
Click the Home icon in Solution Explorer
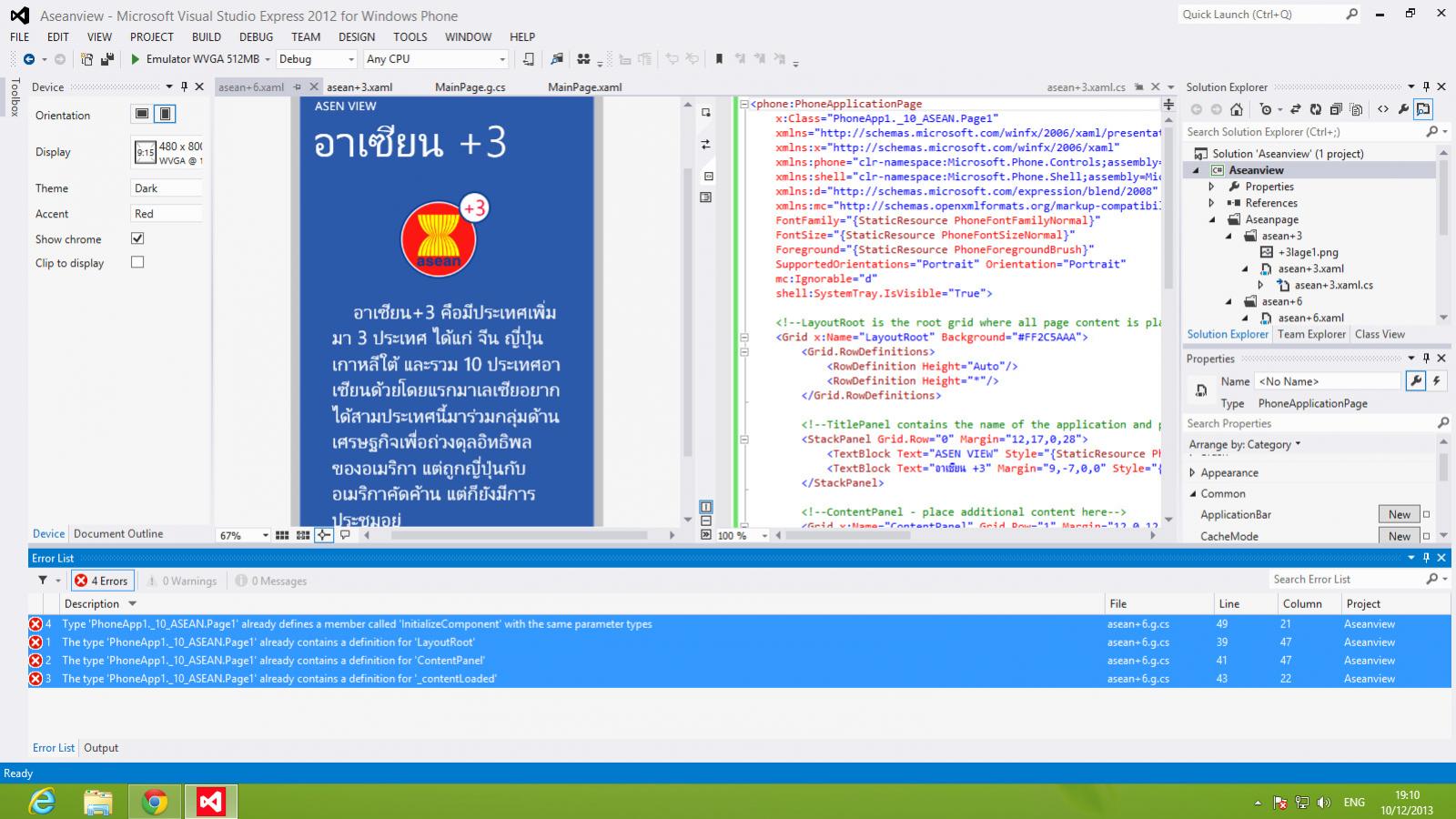[x=1236, y=109]
